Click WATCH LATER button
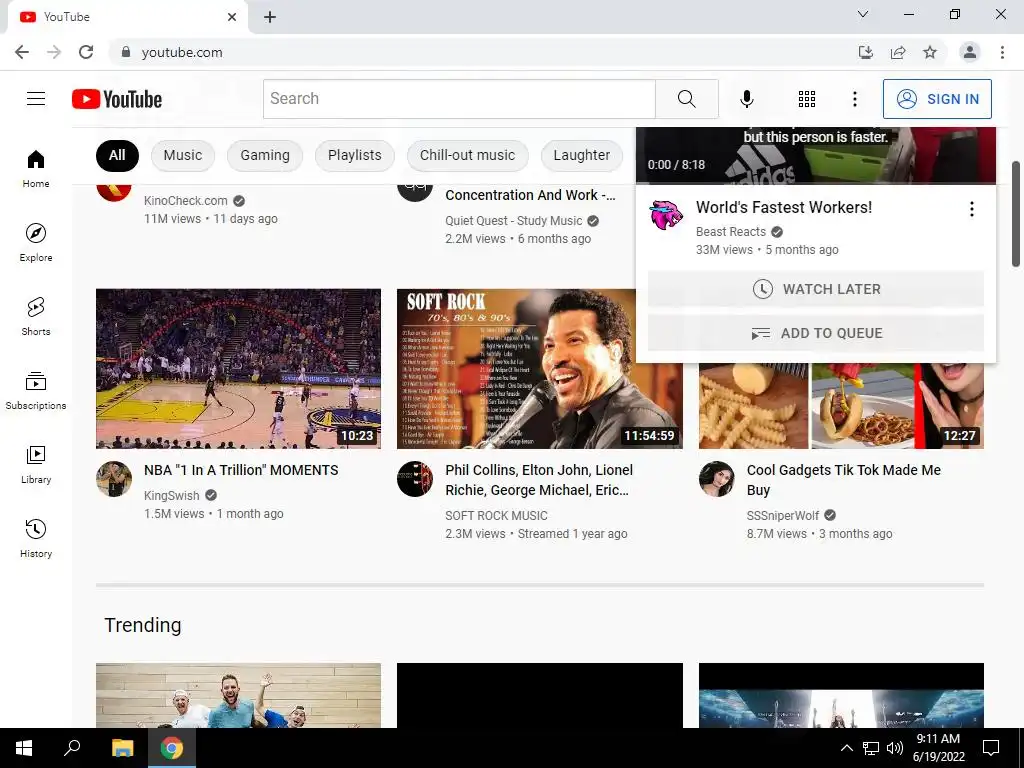This screenshot has height=768, width=1024. point(816,289)
